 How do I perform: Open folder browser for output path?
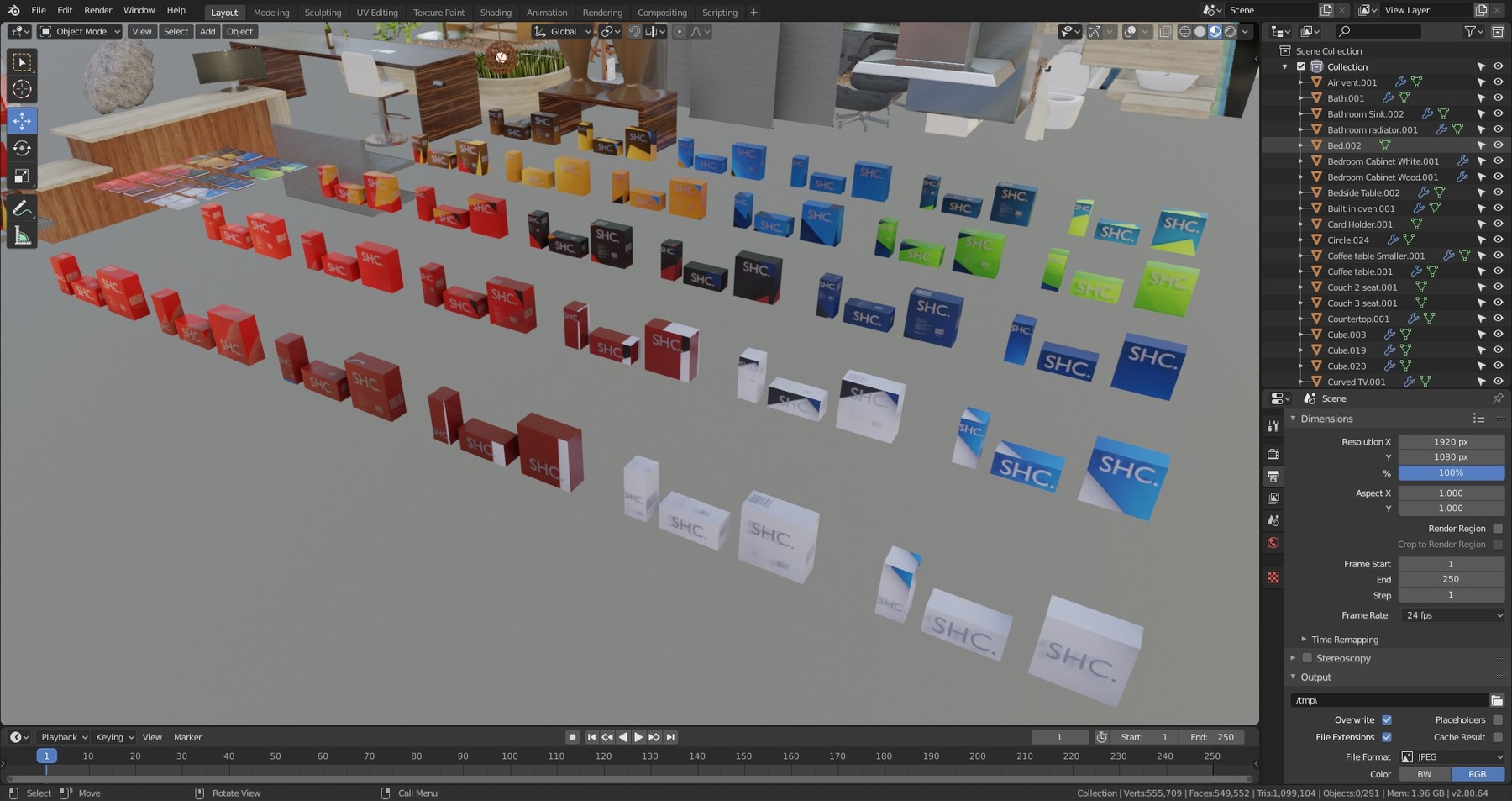(x=1496, y=700)
